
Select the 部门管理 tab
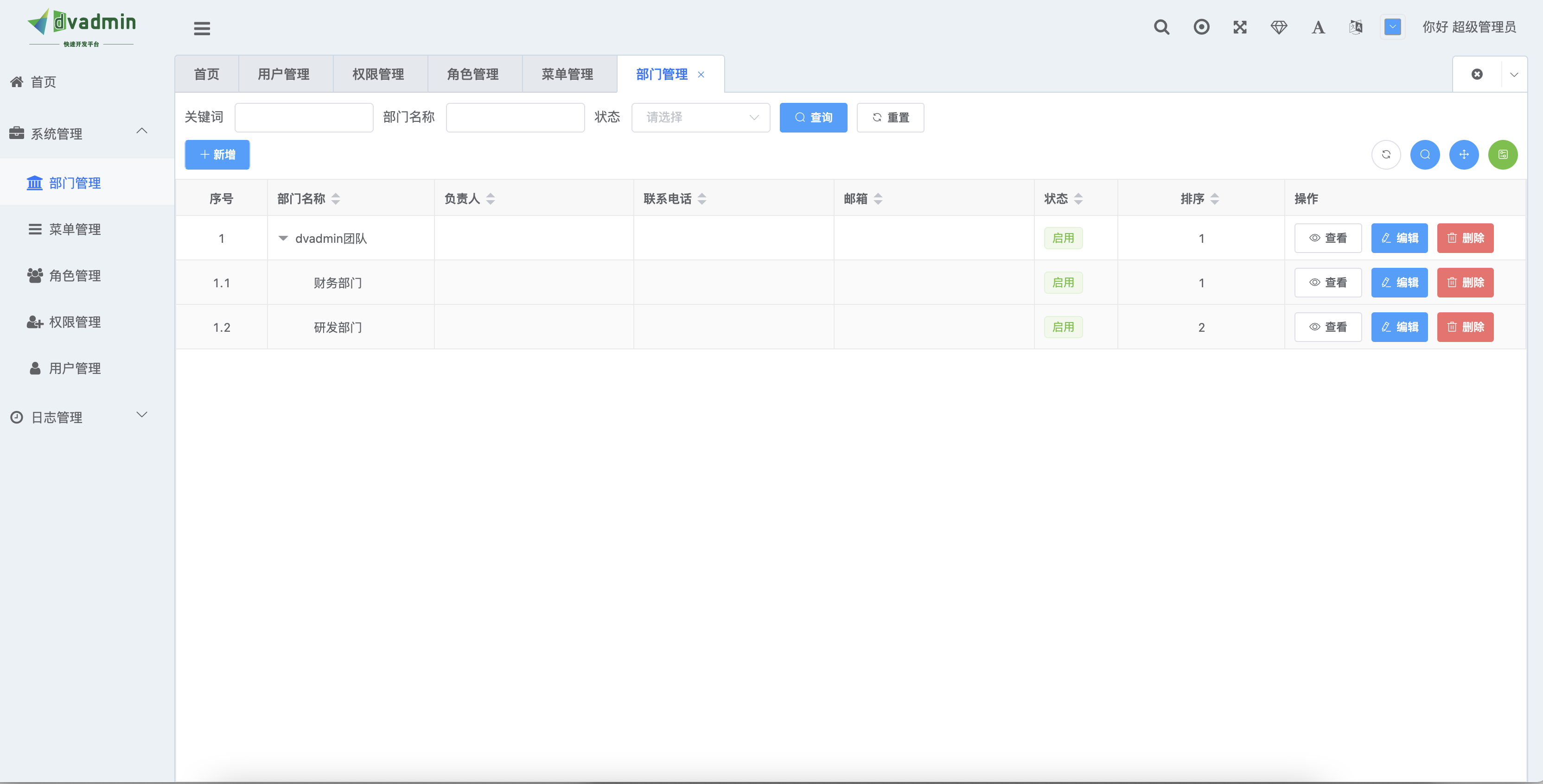tap(661, 74)
